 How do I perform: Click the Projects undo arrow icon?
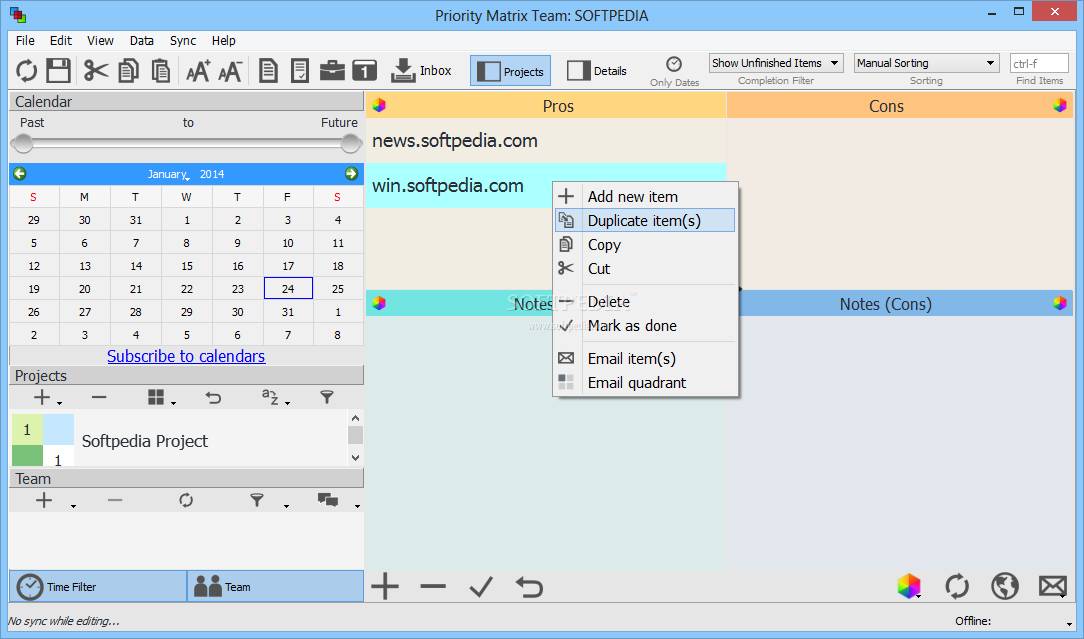pyautogui.click(x=214, y=397)
